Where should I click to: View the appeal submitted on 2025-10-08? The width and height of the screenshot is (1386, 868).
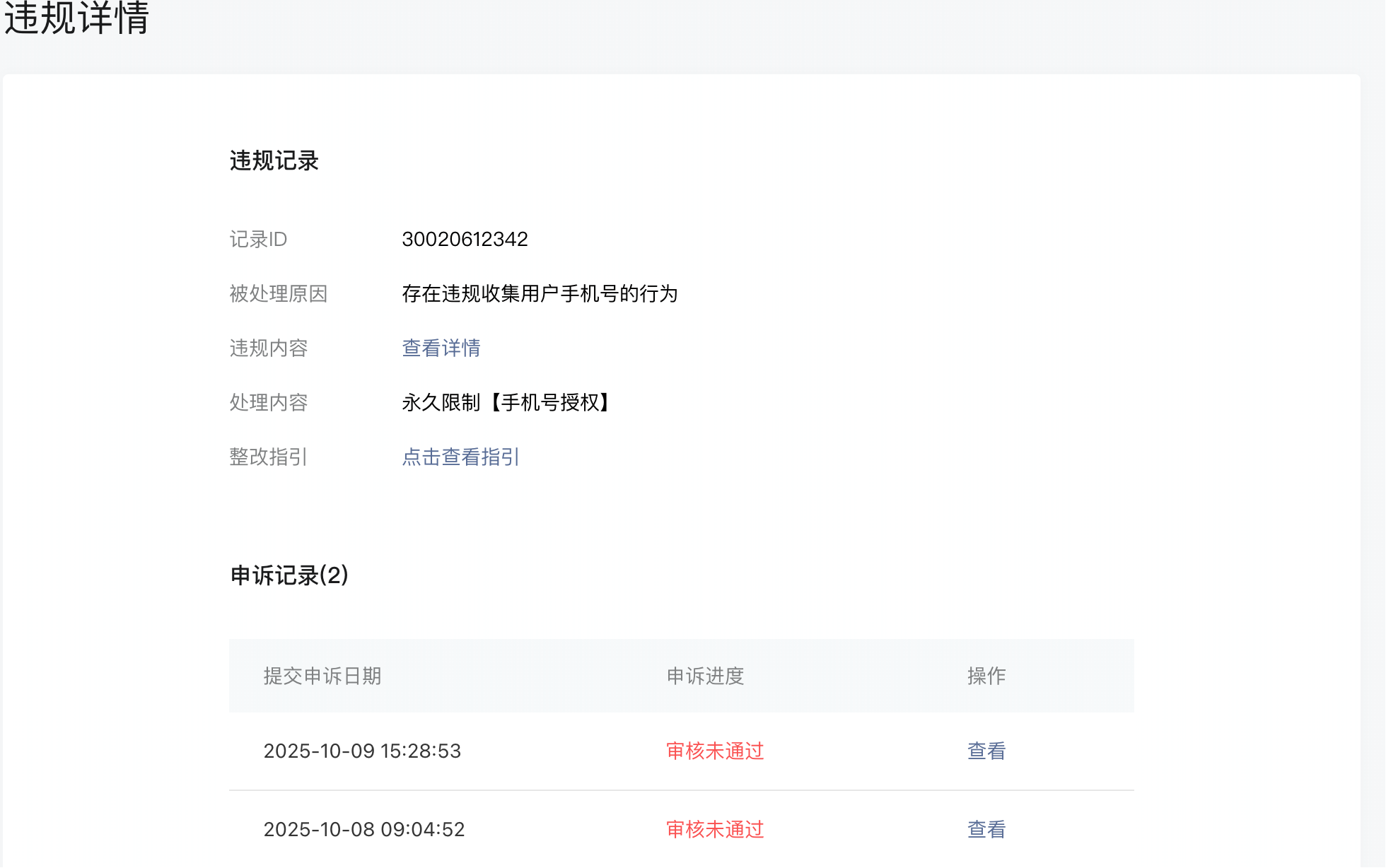(986, 829)
